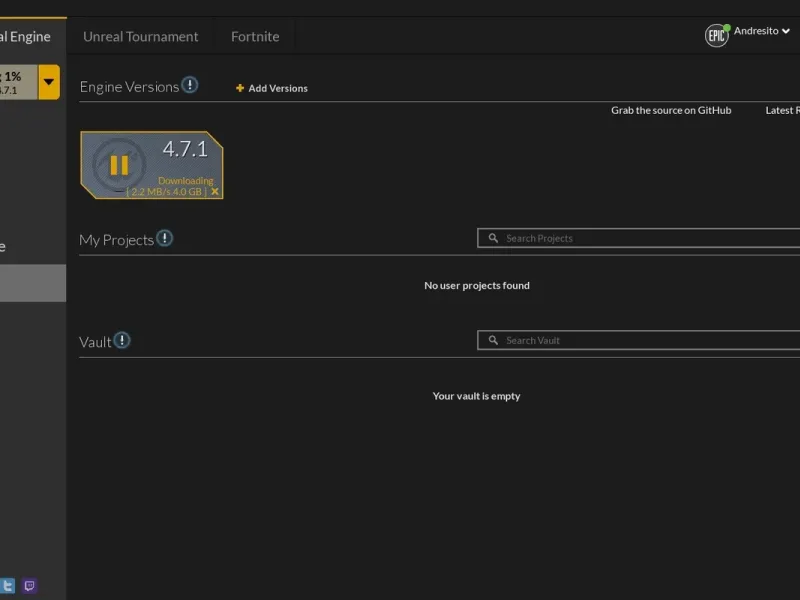Switch to the Fortnite tab
The image size is (800, 600).
255,37
